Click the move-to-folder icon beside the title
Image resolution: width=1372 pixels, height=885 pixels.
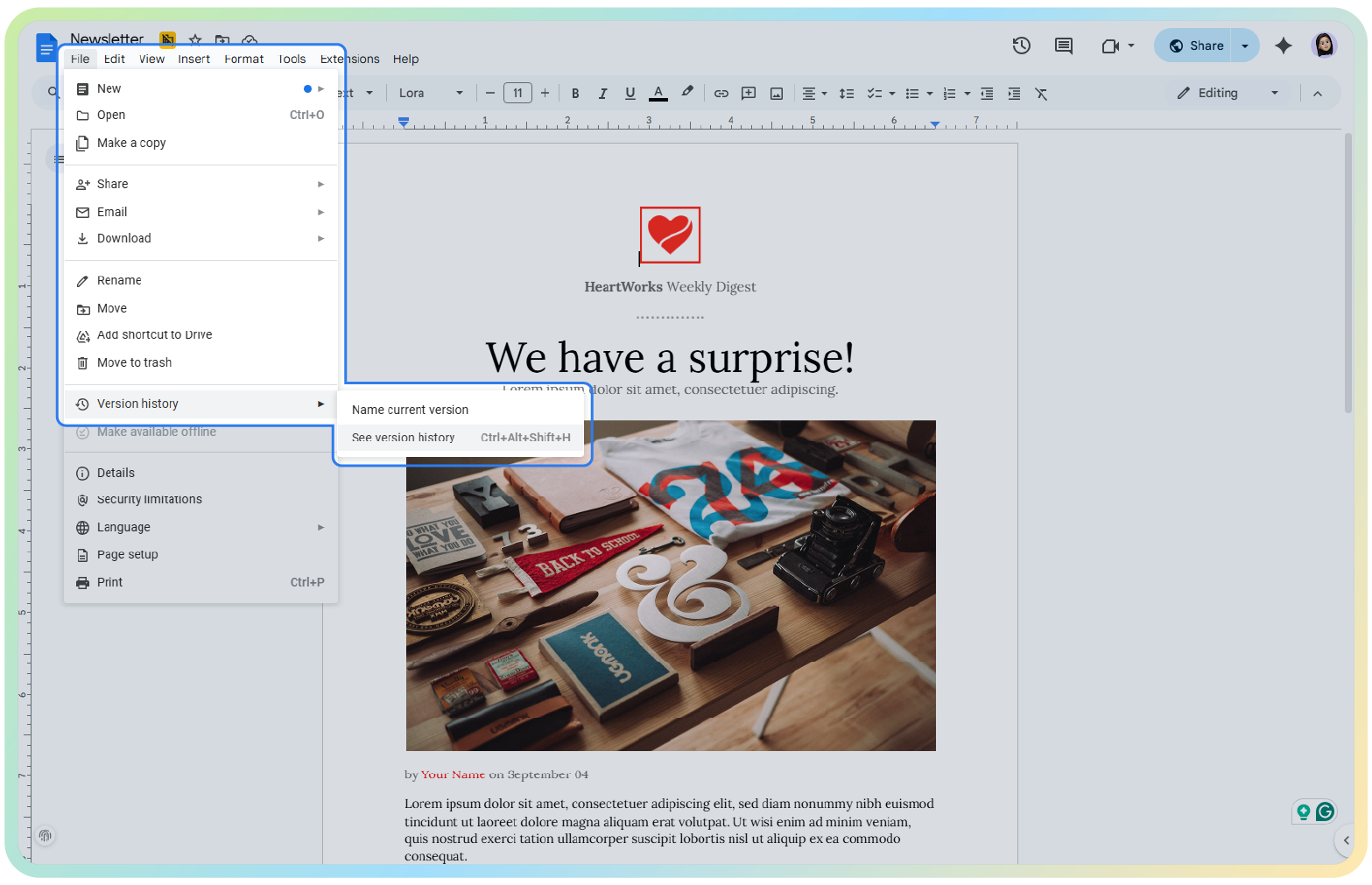222,39
